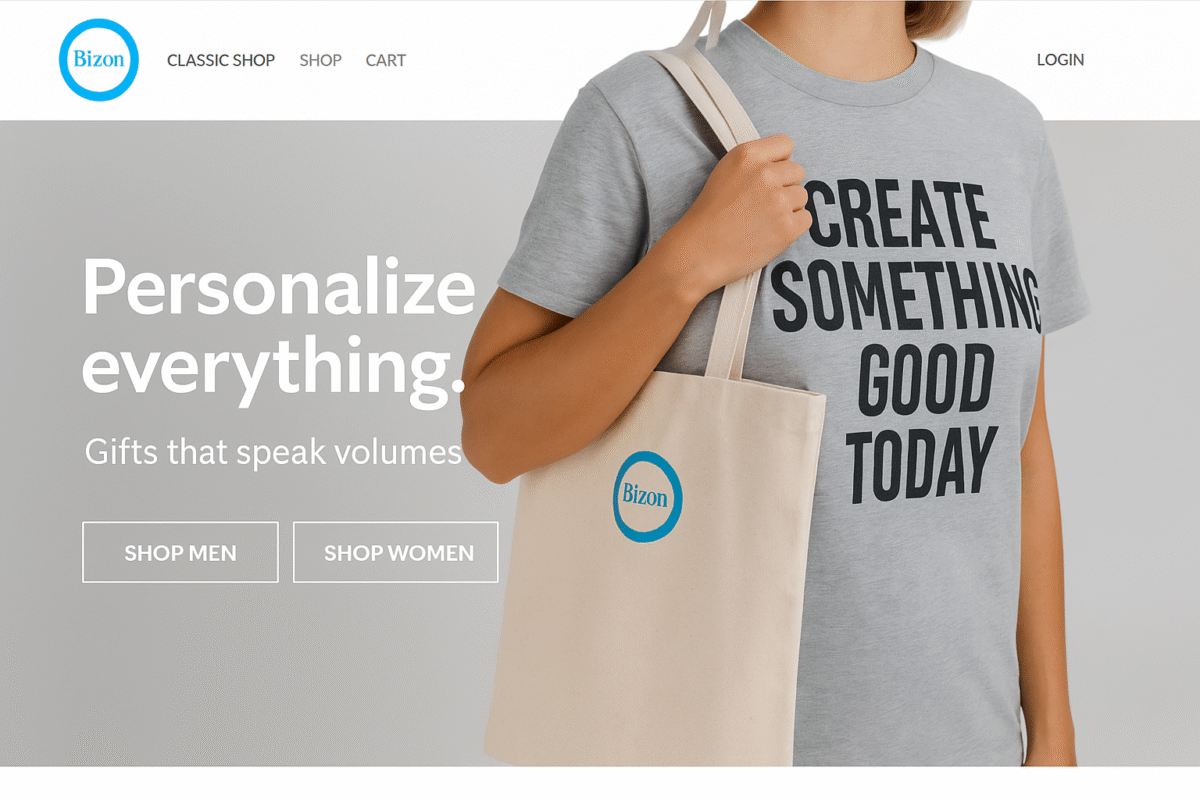Click the 'Gifts that speak volumes' subtitle
The image size is (1200, 800).
tap(273, 451)
